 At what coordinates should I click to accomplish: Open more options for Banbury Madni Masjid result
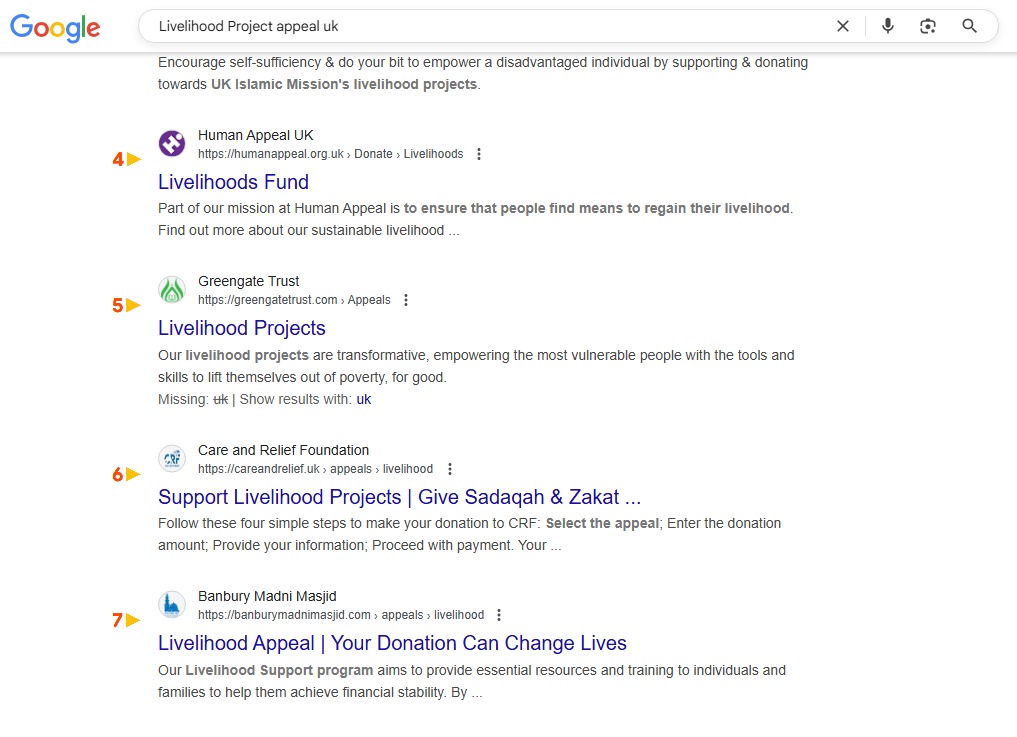pyautogui.click(x=500, y=615)
